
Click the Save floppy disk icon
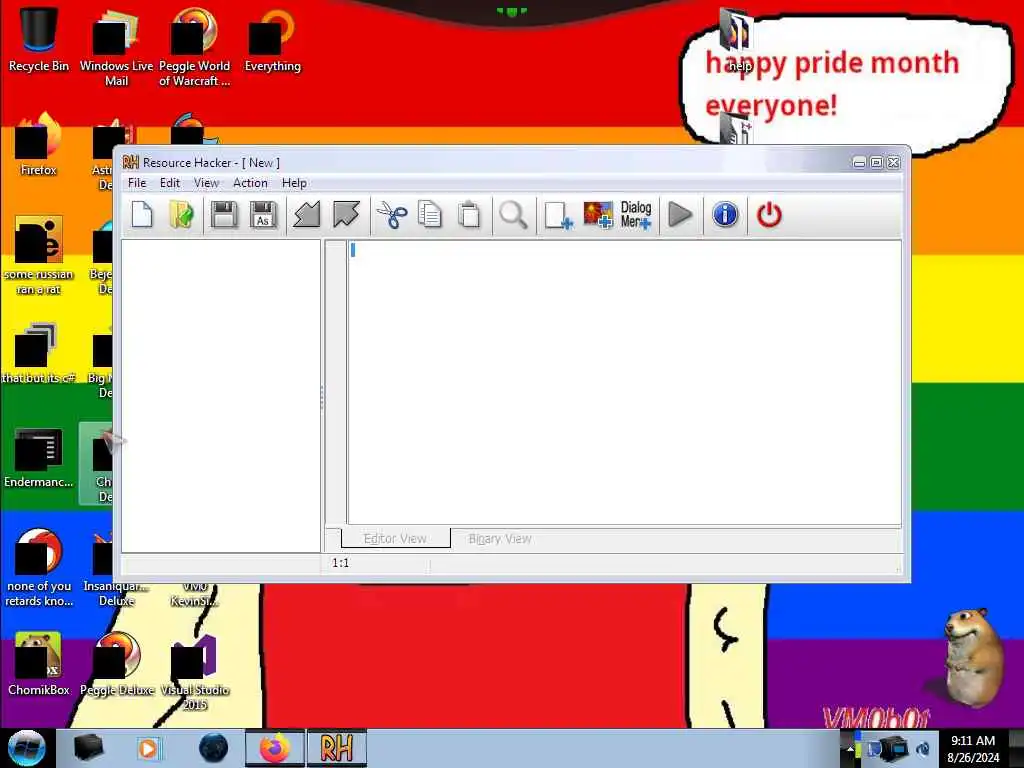(224, 215)
